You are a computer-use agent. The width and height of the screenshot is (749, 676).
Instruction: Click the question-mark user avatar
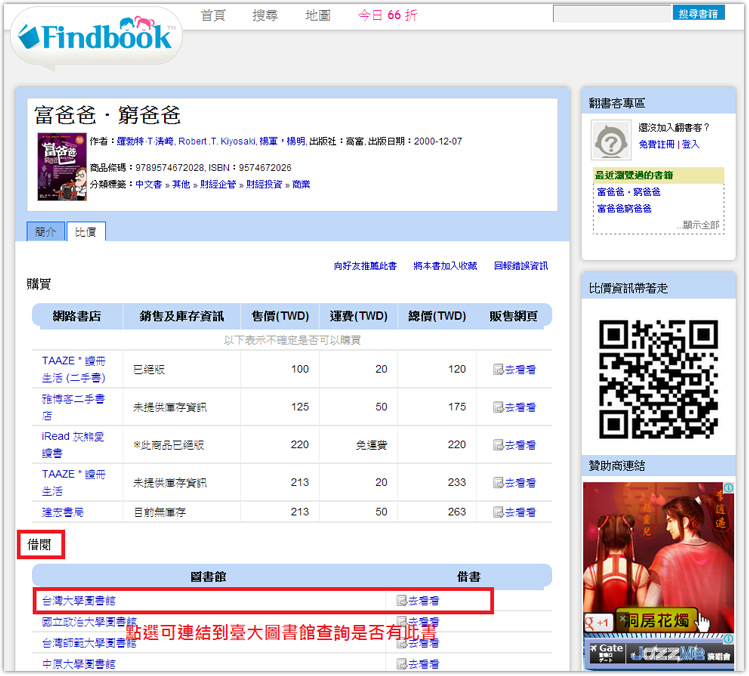click(x=610, y=140)
